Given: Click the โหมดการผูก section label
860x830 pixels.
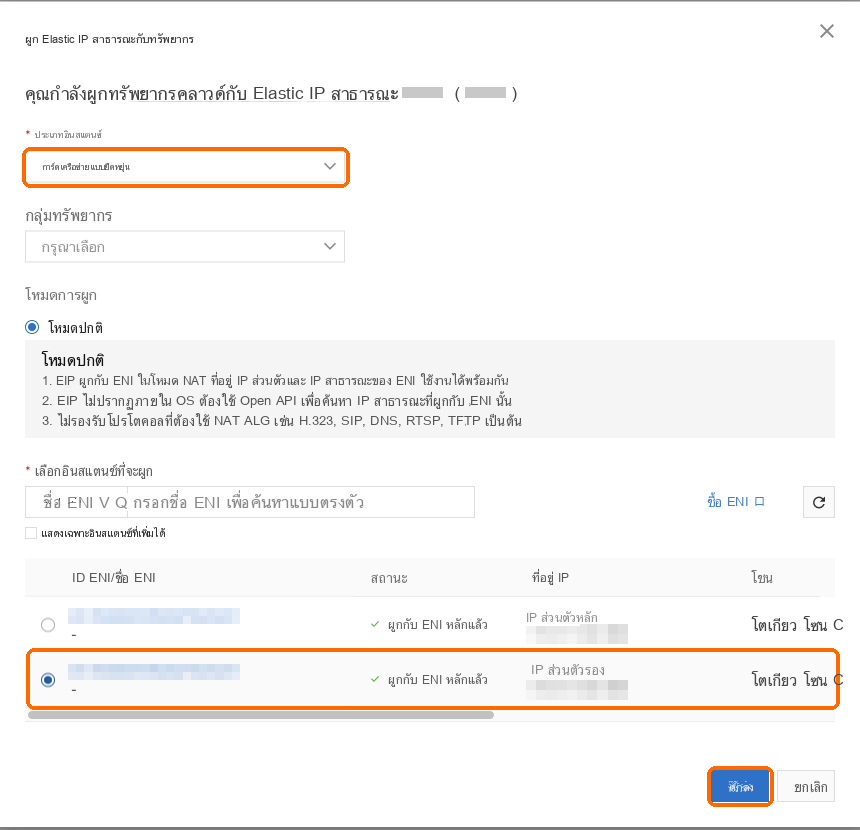Looking at the screenshot, I should coord(61,295).
